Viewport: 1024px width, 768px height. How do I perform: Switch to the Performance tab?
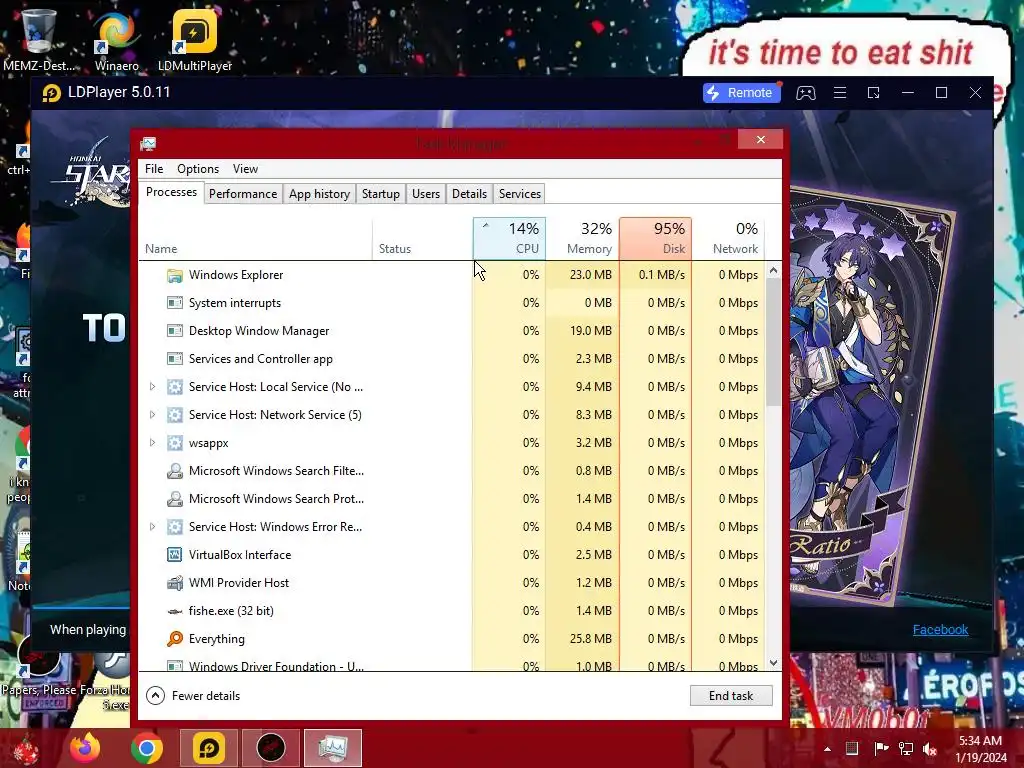[x=243, y=194]
